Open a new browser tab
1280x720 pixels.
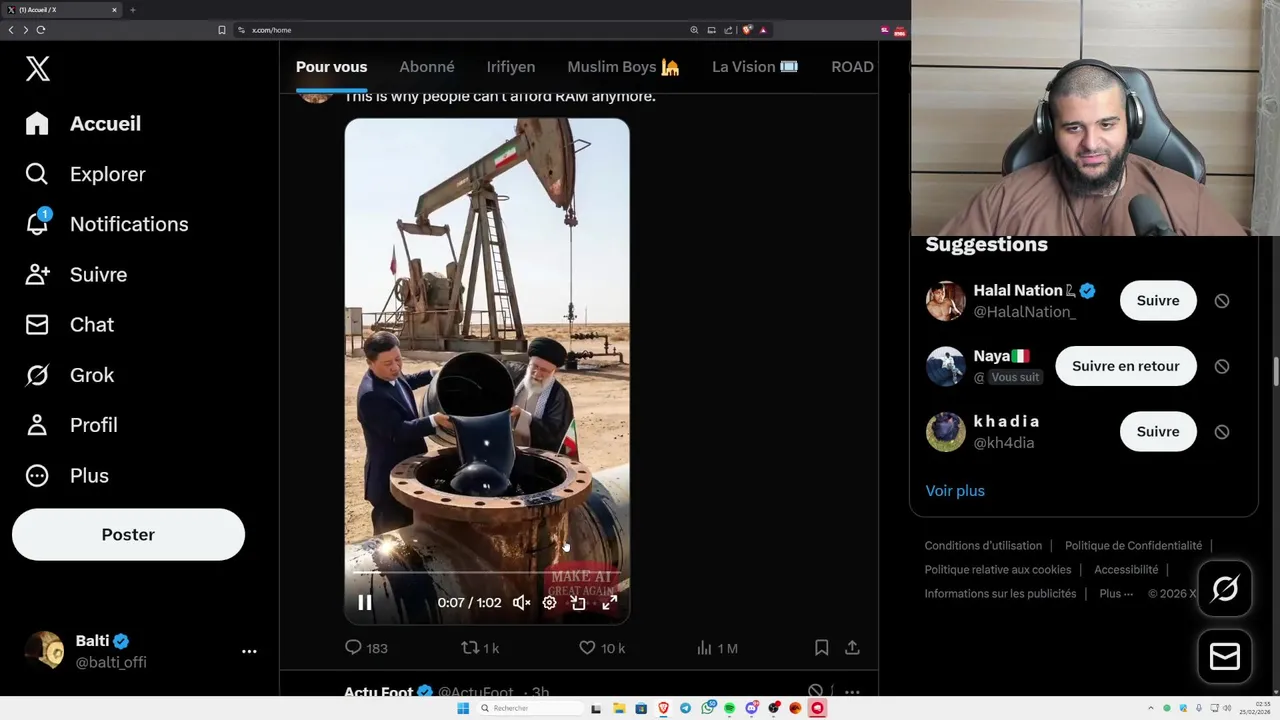(x=132, y=10)
